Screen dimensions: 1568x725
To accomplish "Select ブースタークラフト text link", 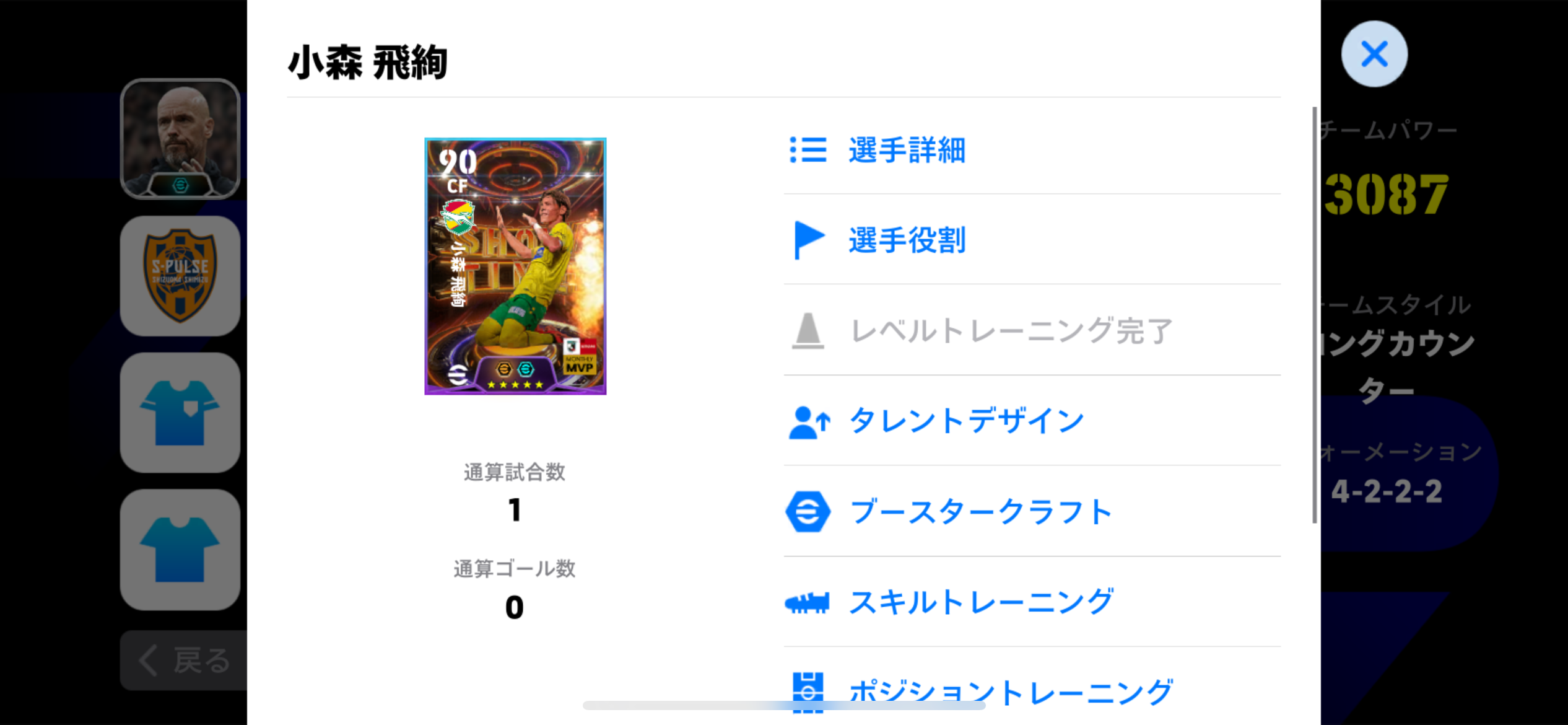I will pyautogui.click(x=981, y=512).
